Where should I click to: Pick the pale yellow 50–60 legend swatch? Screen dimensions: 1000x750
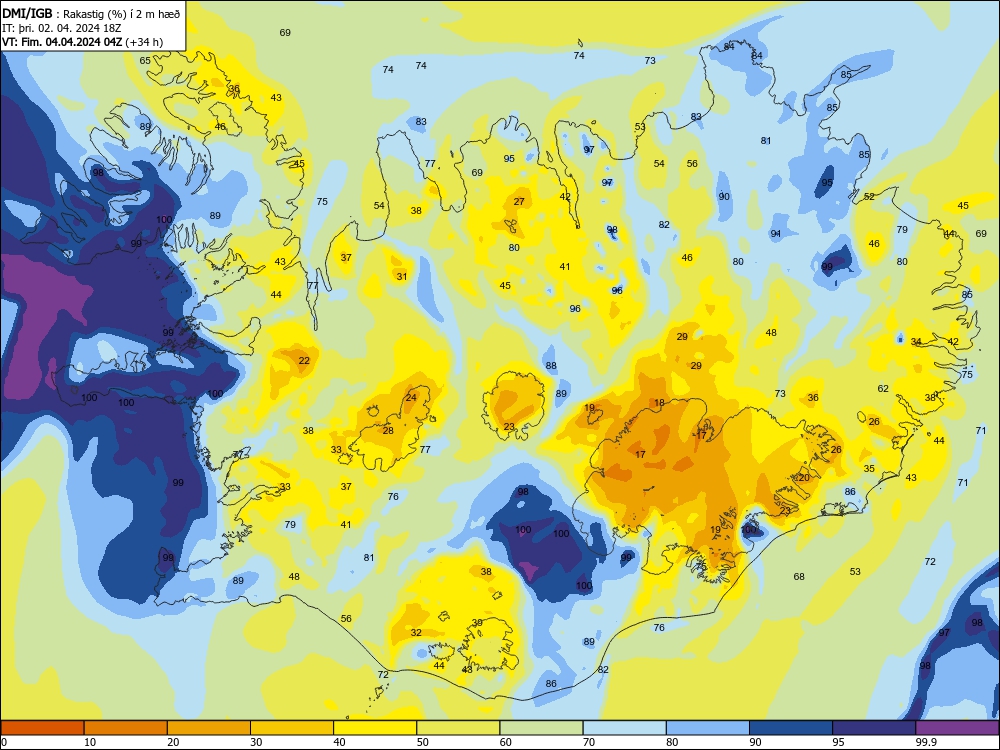click(x=458, y=728)
